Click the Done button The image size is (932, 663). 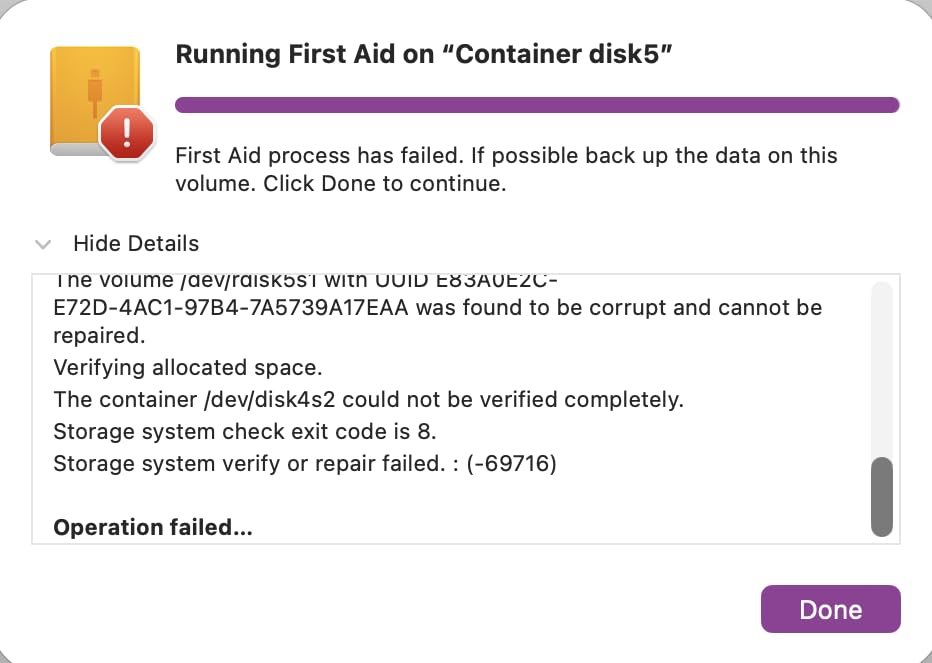830,609
